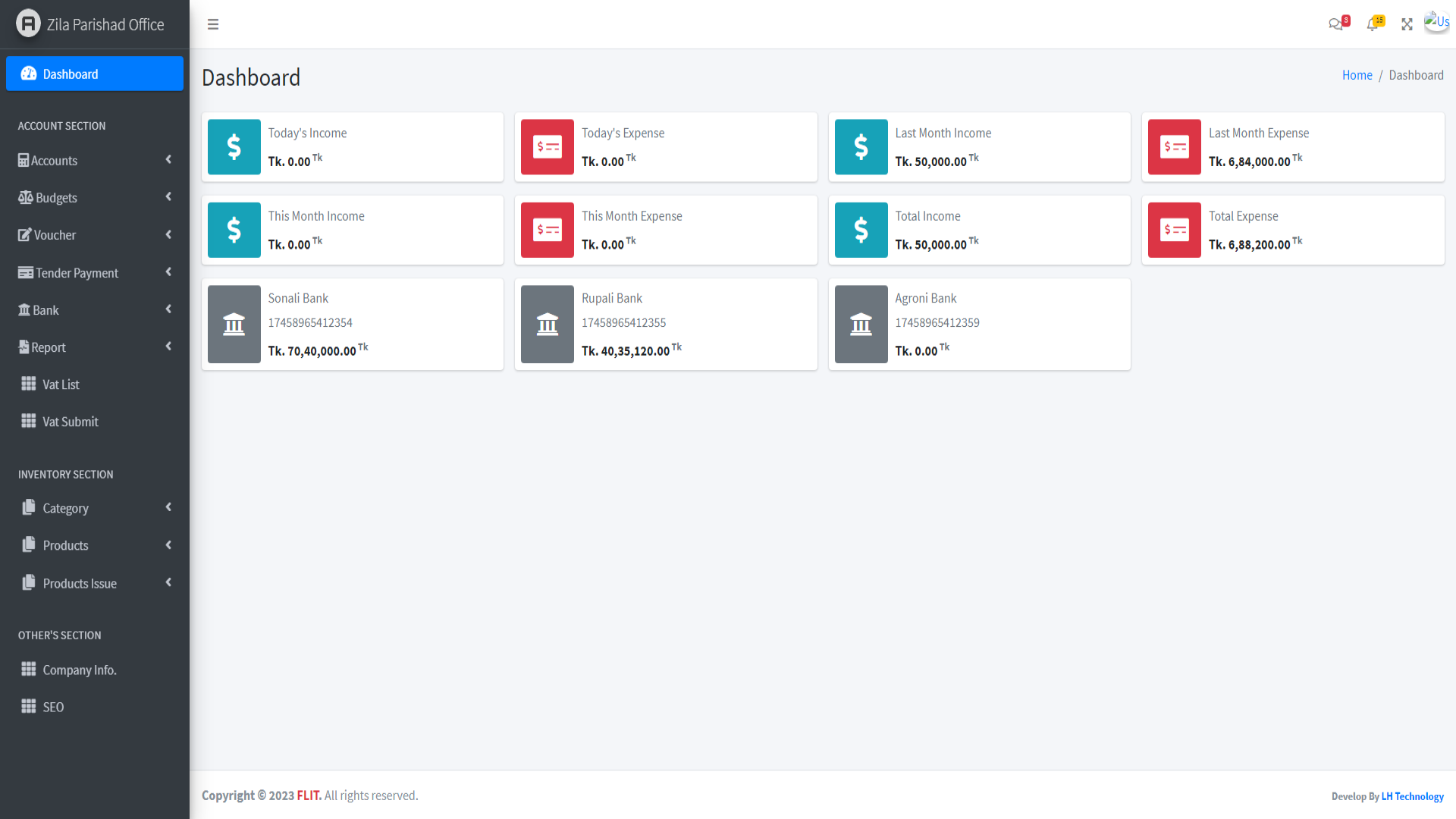Screen dimensions: 1456x819
Task: Select the Dashboard menu item
Action: 95,74
